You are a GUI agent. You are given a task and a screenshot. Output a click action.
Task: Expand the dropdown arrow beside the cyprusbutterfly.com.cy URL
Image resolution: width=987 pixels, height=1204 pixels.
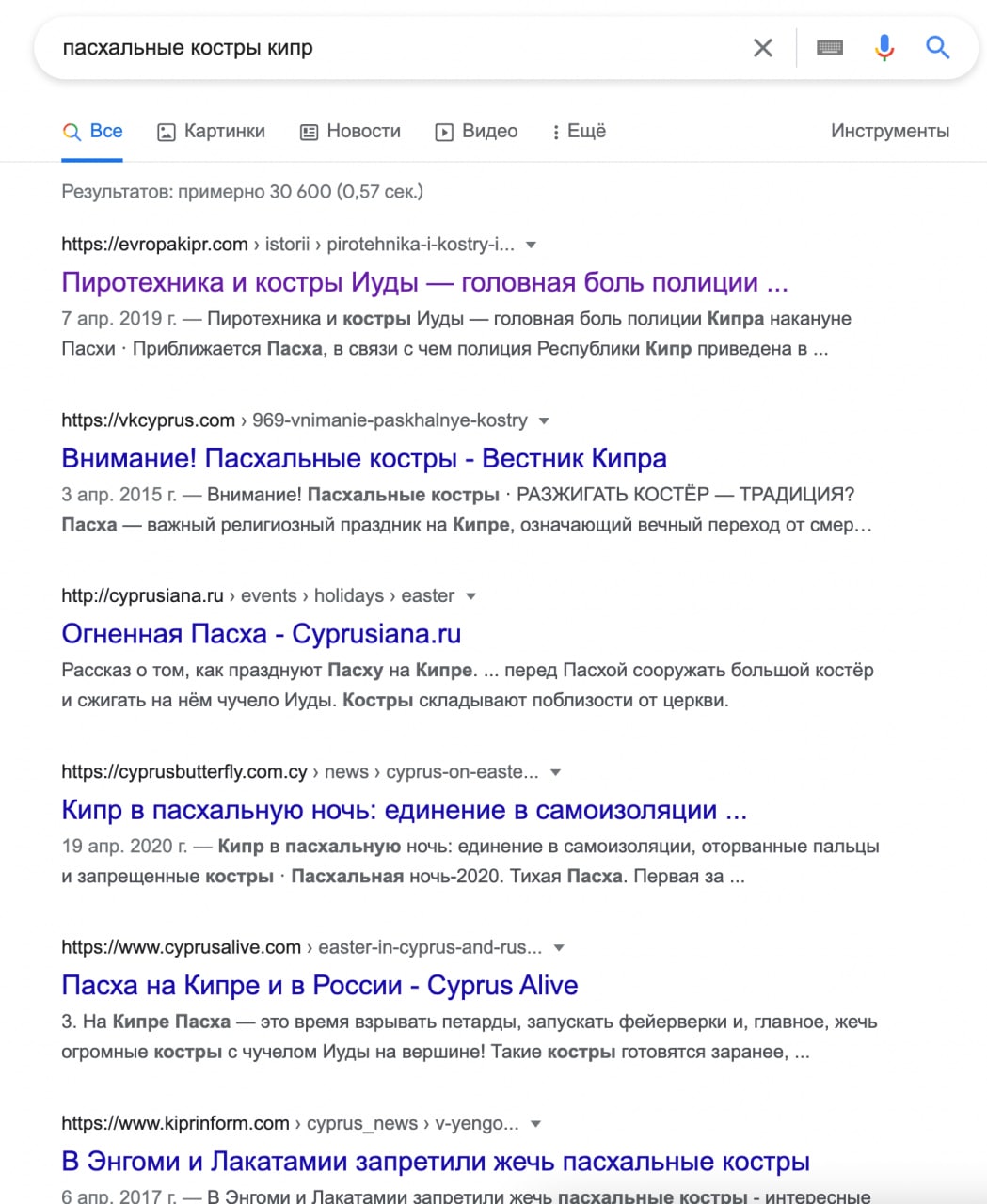555,772
